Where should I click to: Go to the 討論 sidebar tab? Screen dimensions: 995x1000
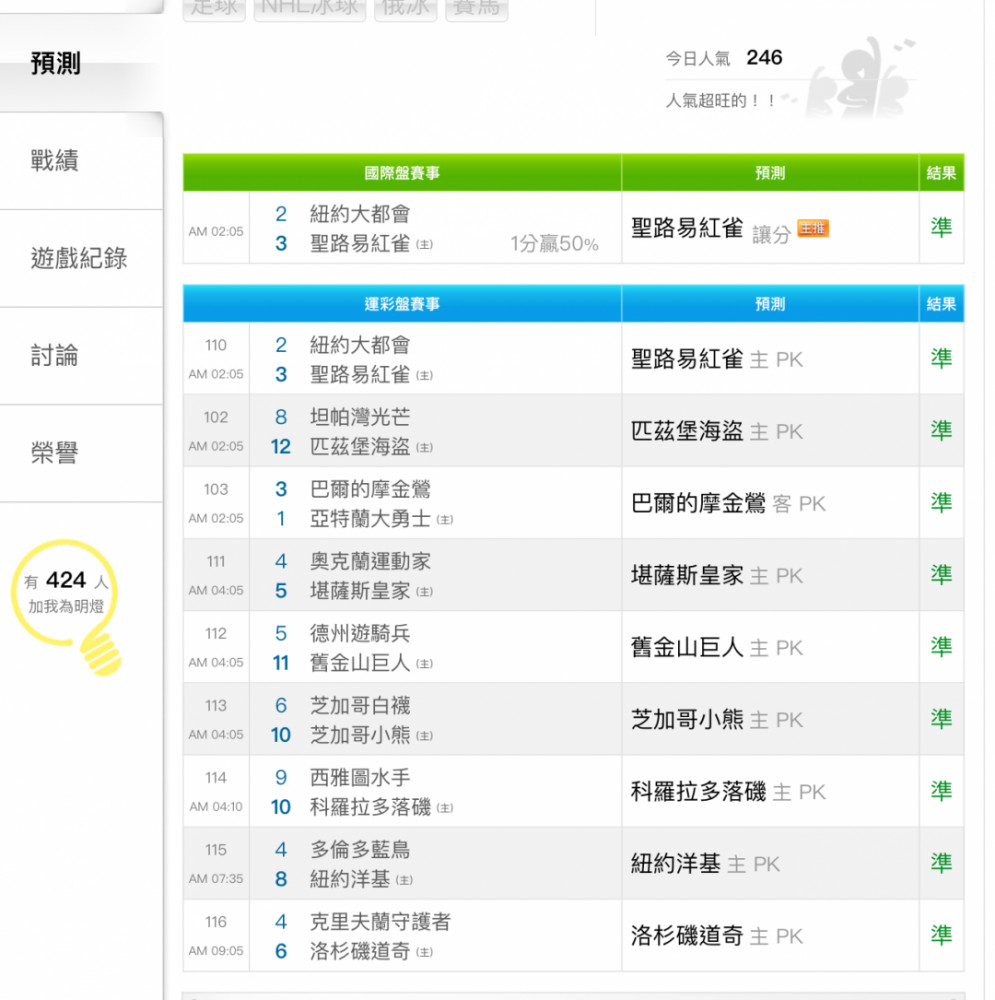[55, 355]
